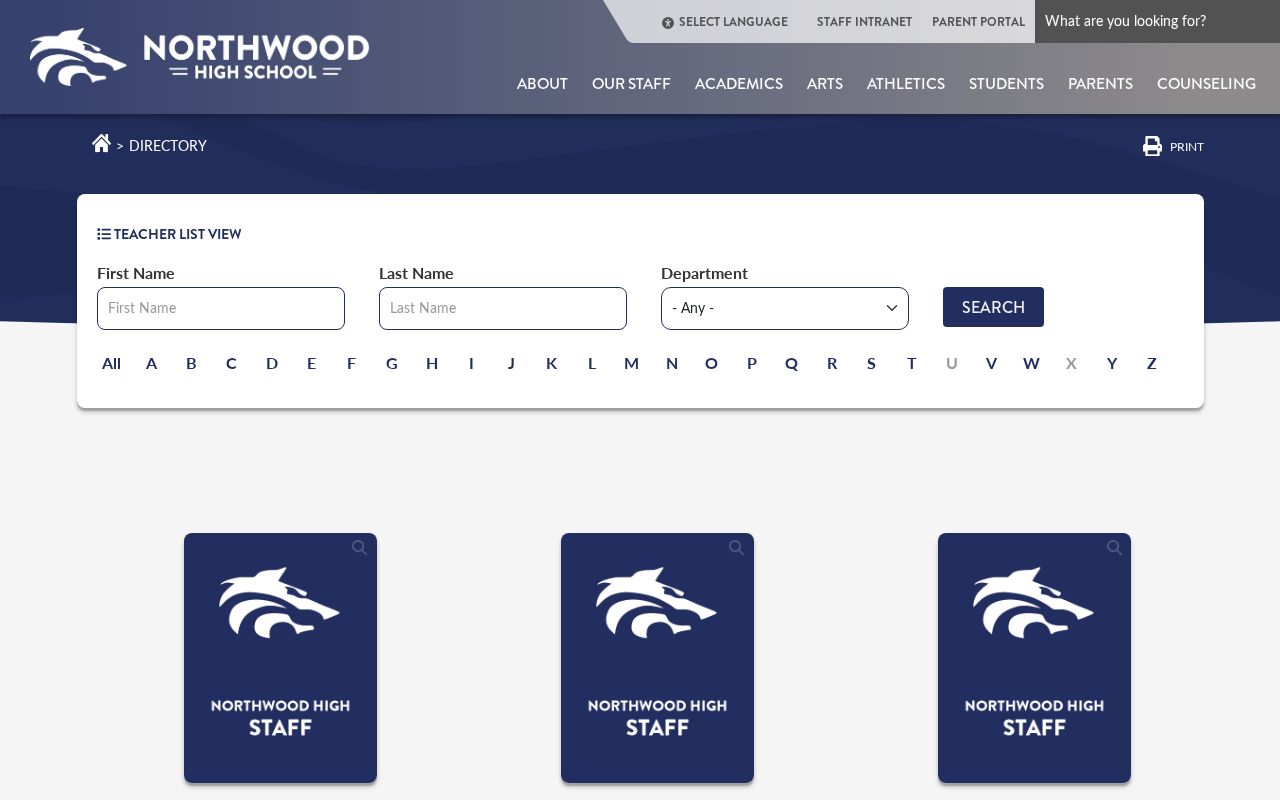
Task: Filter directory by letter K
Action: (551, 363)
